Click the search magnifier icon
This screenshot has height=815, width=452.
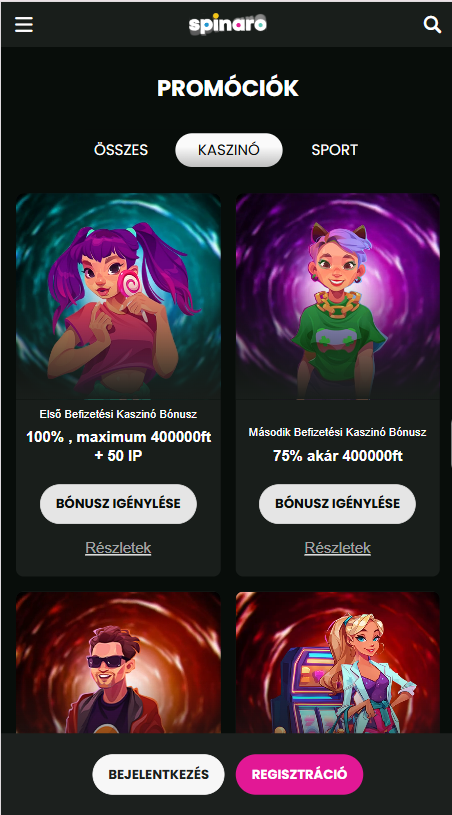(x=432, y=24)
